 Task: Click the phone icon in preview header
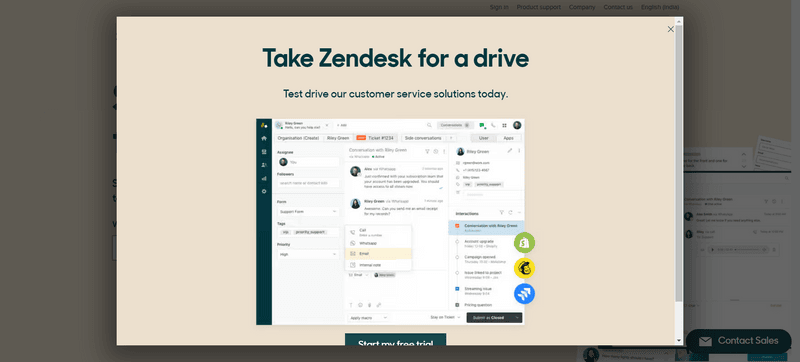tap(493, 125)
